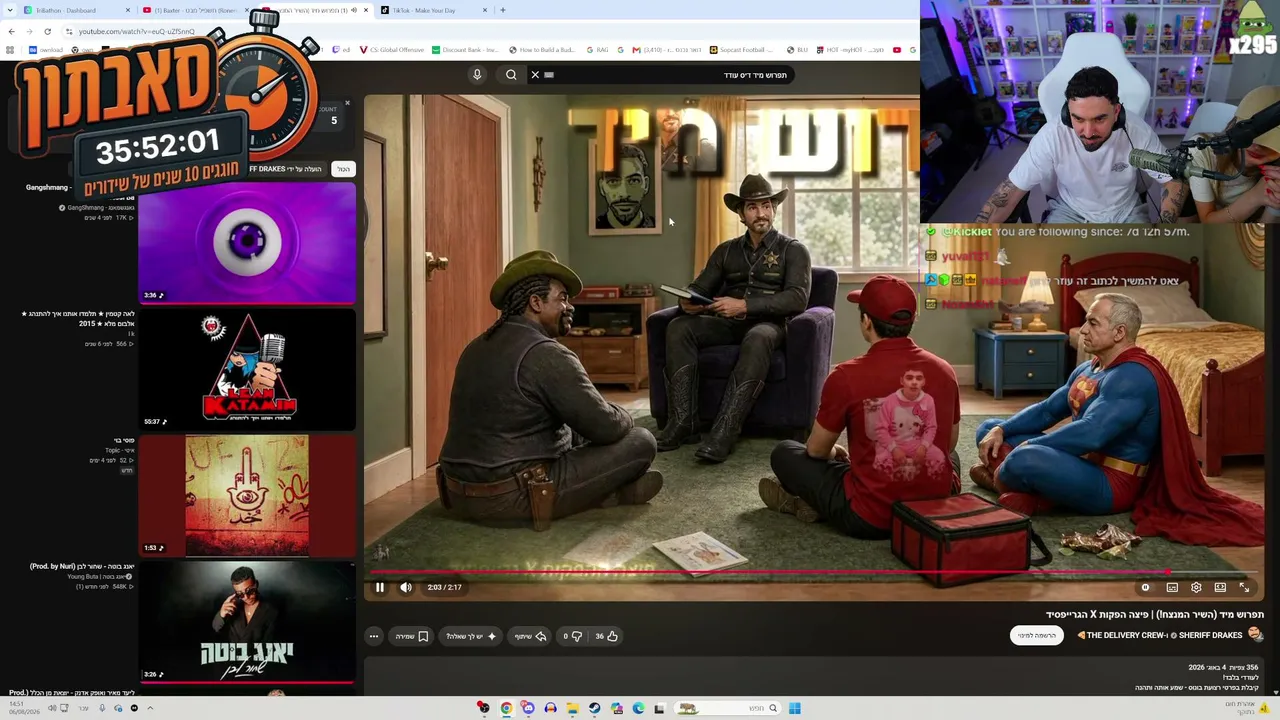
Task: Mute the video player volume
Action: coord(406,587)
